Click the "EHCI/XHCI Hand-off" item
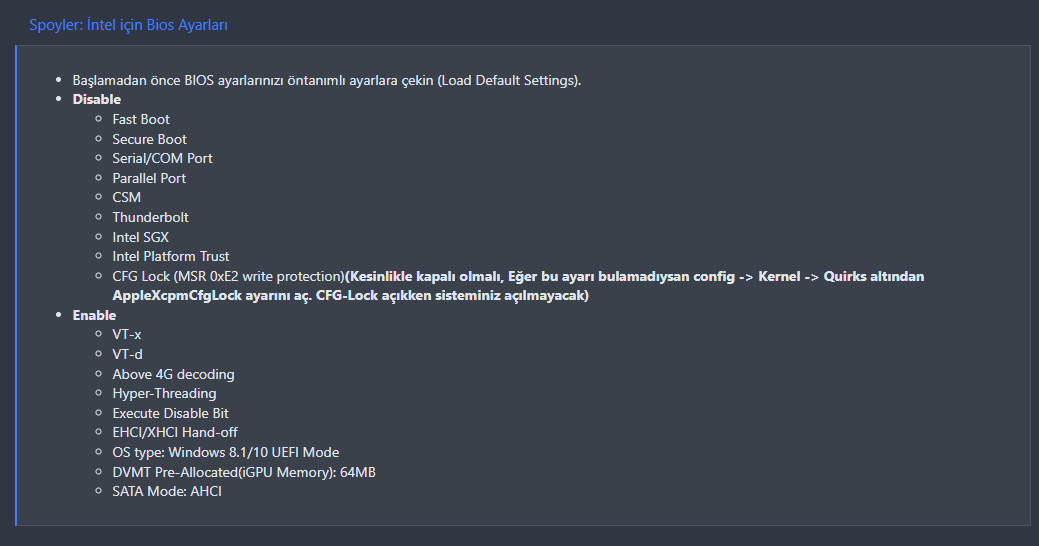Image resolution: width=1039 pixels, height=546 pixels. point(175,432)
